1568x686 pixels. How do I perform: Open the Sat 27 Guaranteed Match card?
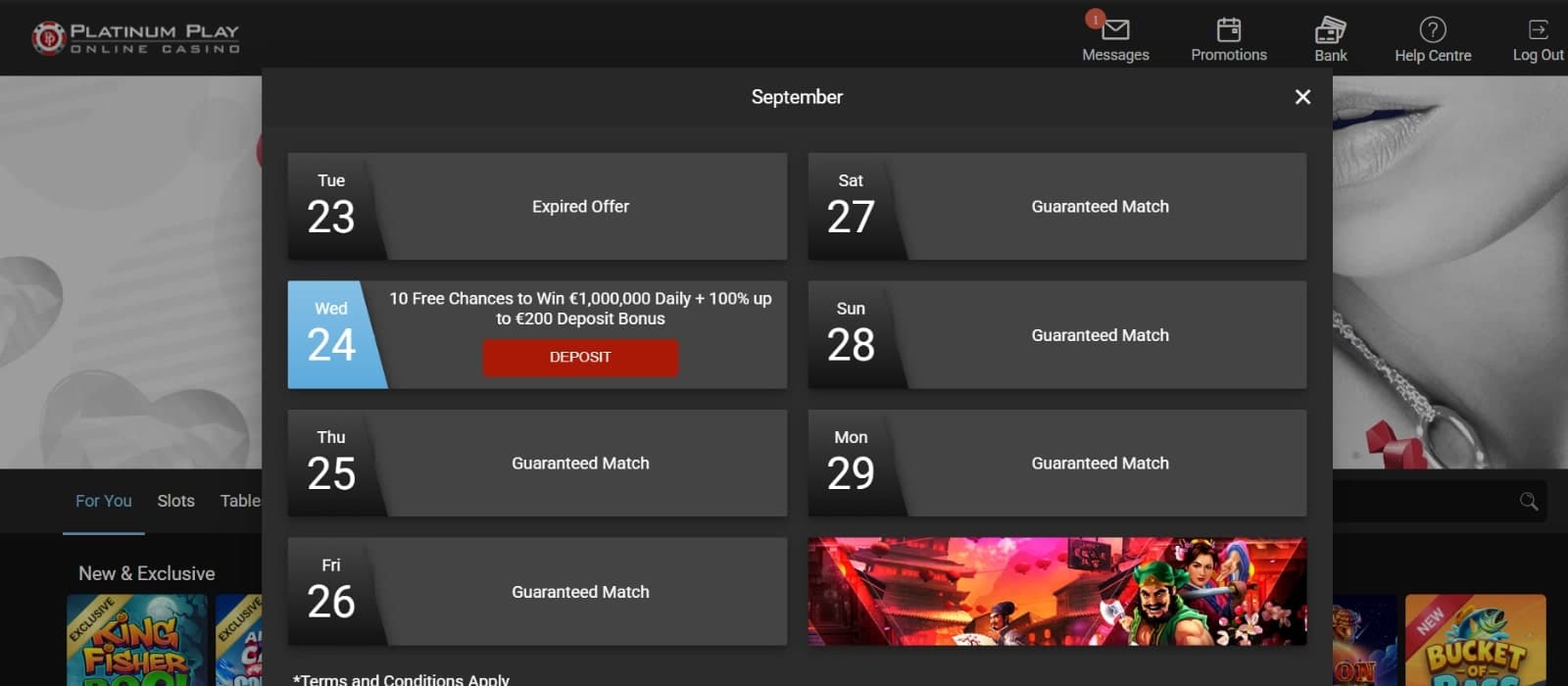tap(1057, 206)
